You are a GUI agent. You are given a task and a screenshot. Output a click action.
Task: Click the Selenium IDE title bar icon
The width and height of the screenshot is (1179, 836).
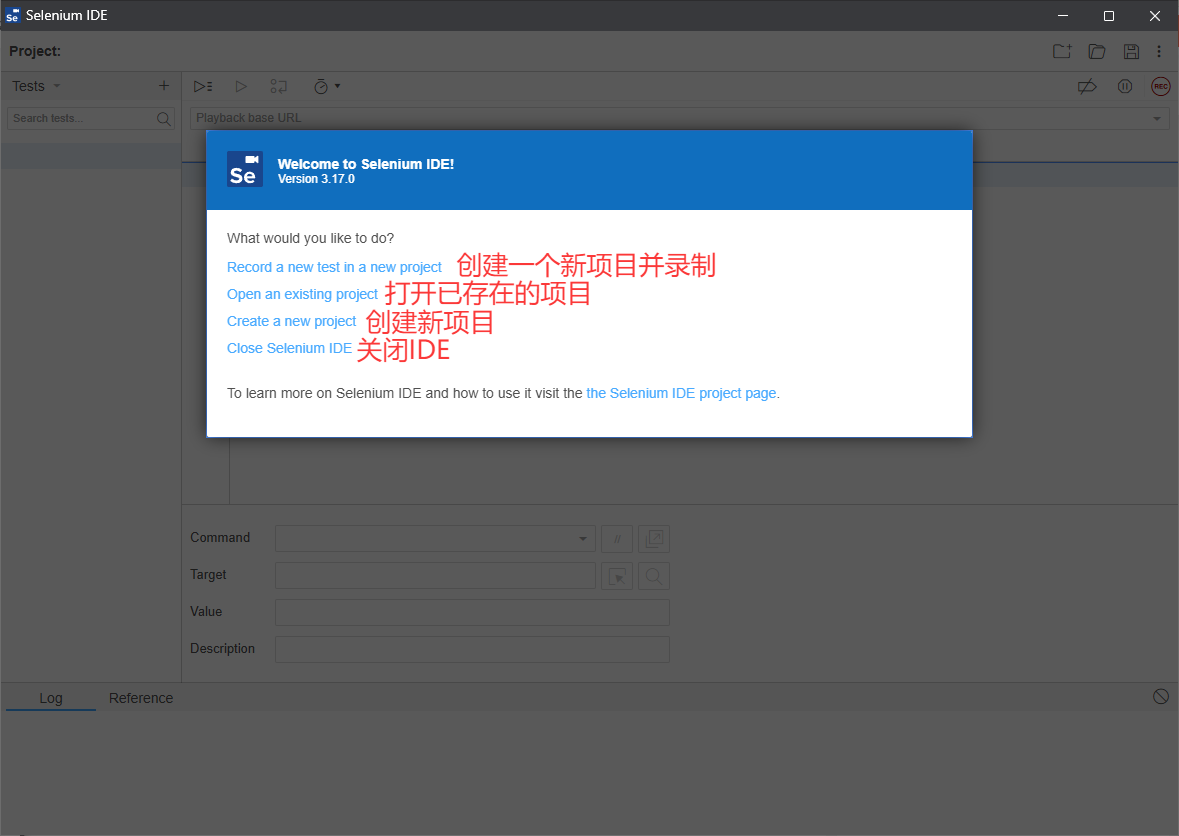pyautogui.click(x=12, y=15)
